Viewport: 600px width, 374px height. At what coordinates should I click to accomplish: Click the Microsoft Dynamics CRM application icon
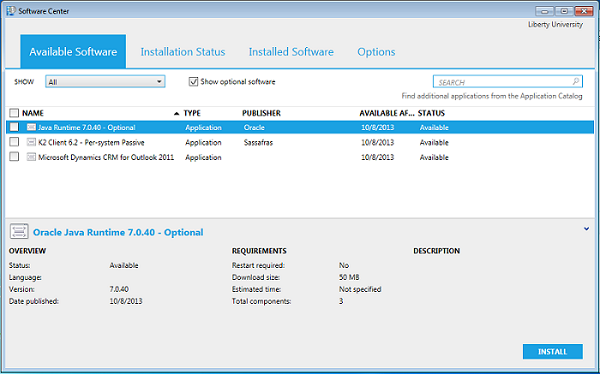pos(31,157)
